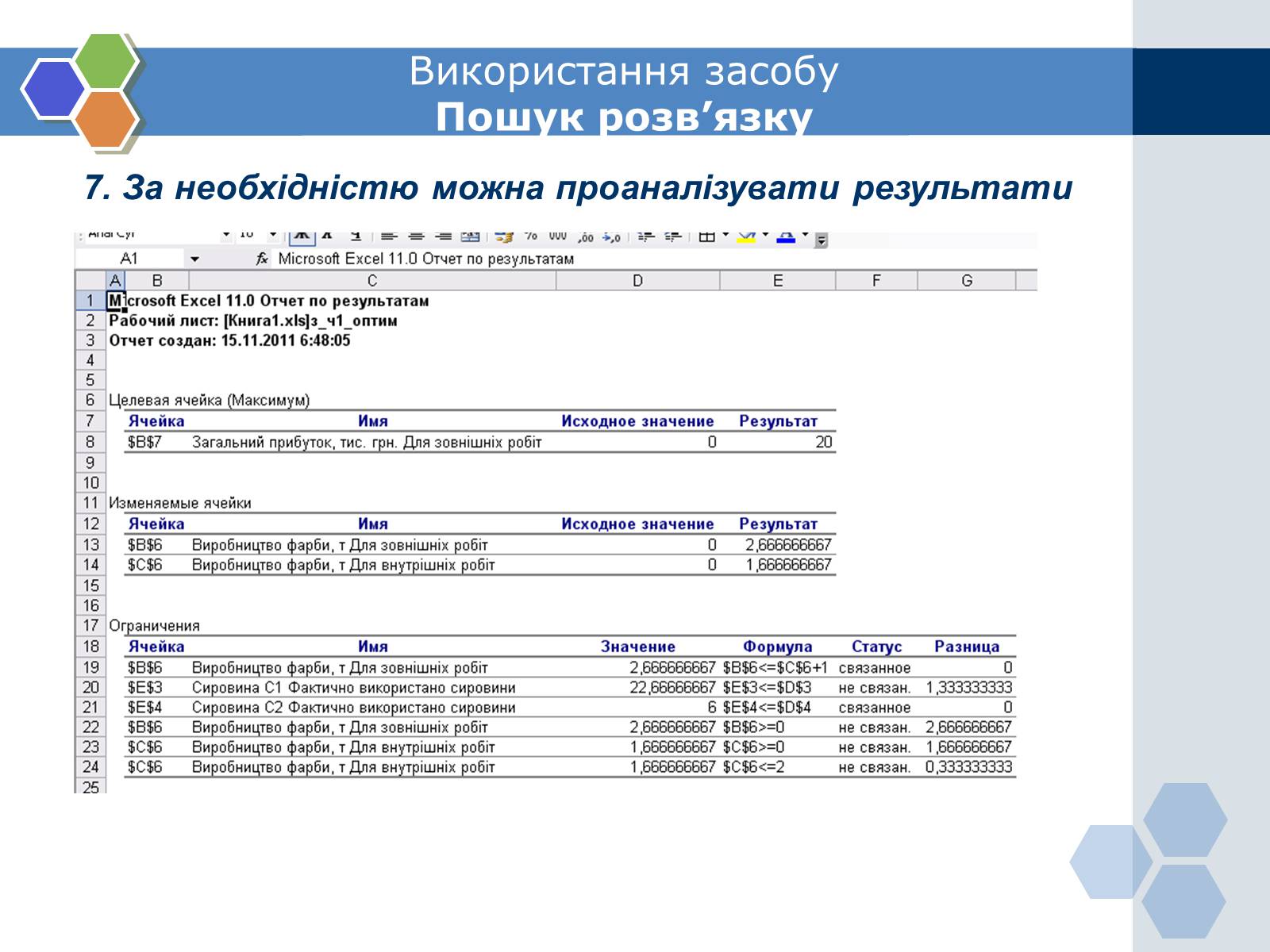Click formula '$B$6<=$C$6+1' cell

click(x=775, y=667)
